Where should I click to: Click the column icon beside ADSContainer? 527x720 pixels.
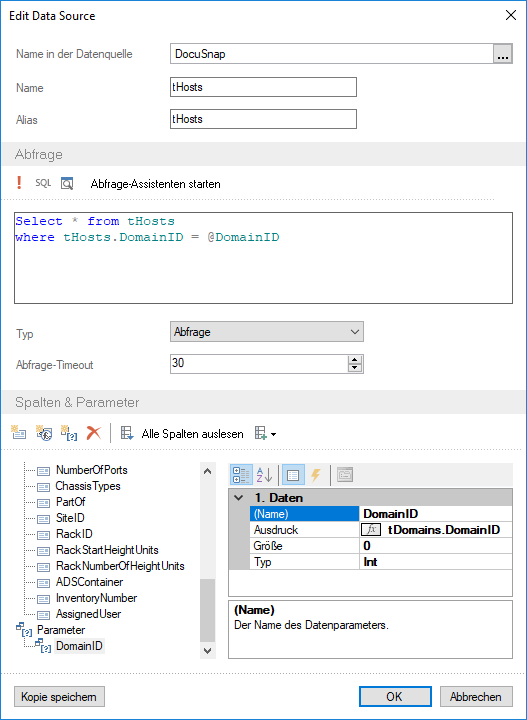[44, 583]
